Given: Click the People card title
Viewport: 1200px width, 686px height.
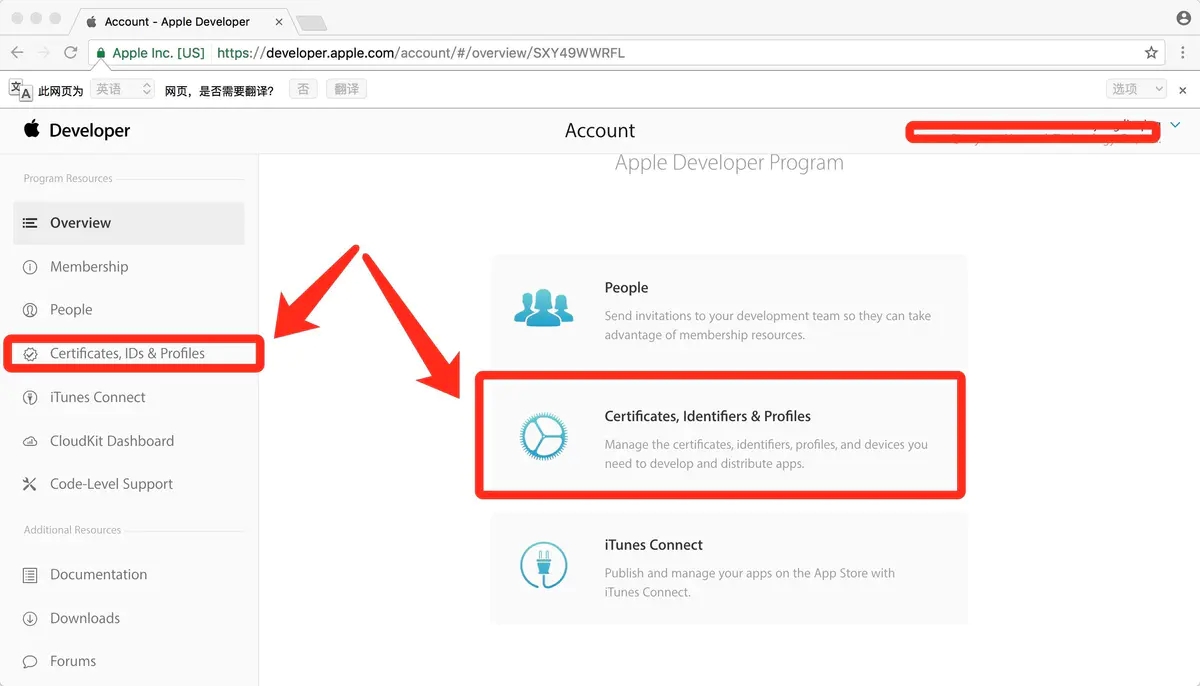Looking at the screenshot, I should [x=626, y=287].
